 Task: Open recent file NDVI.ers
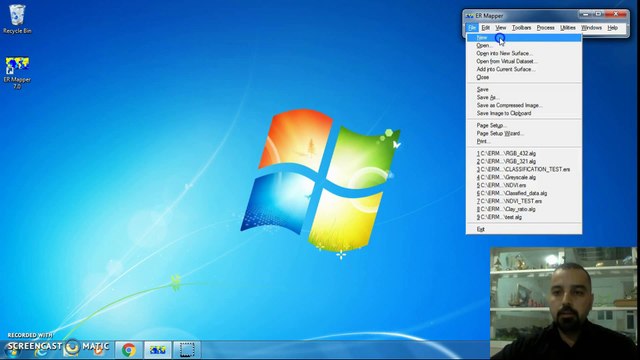524,185
